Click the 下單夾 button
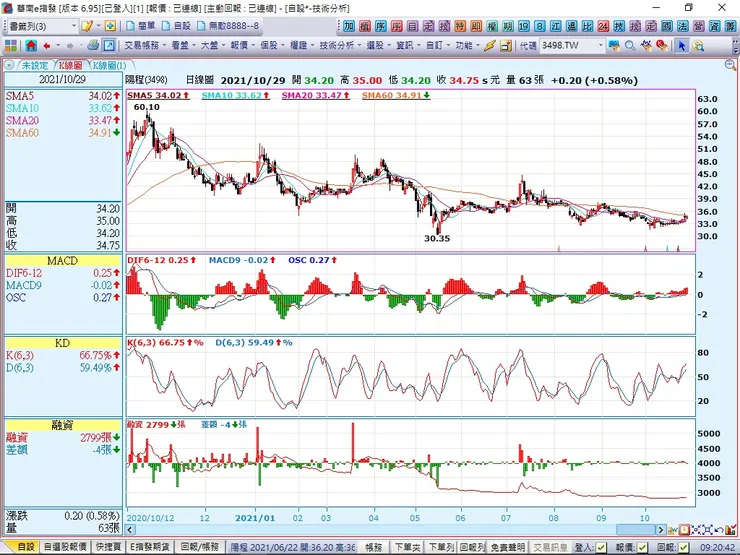The height and width of the screenshot is (555, 740). (x=408, y=547)
